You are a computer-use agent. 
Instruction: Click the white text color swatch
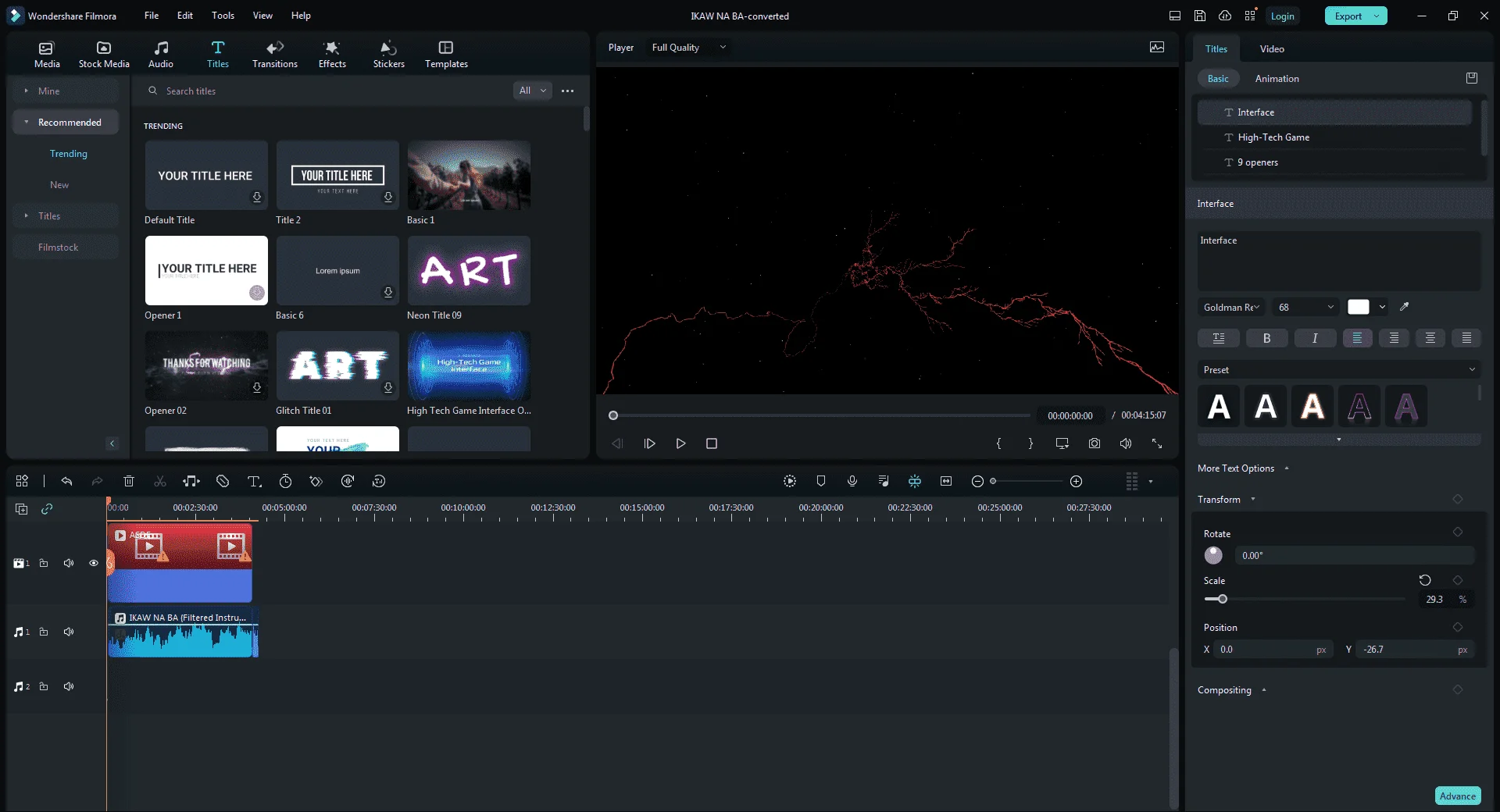point(1359,307)
